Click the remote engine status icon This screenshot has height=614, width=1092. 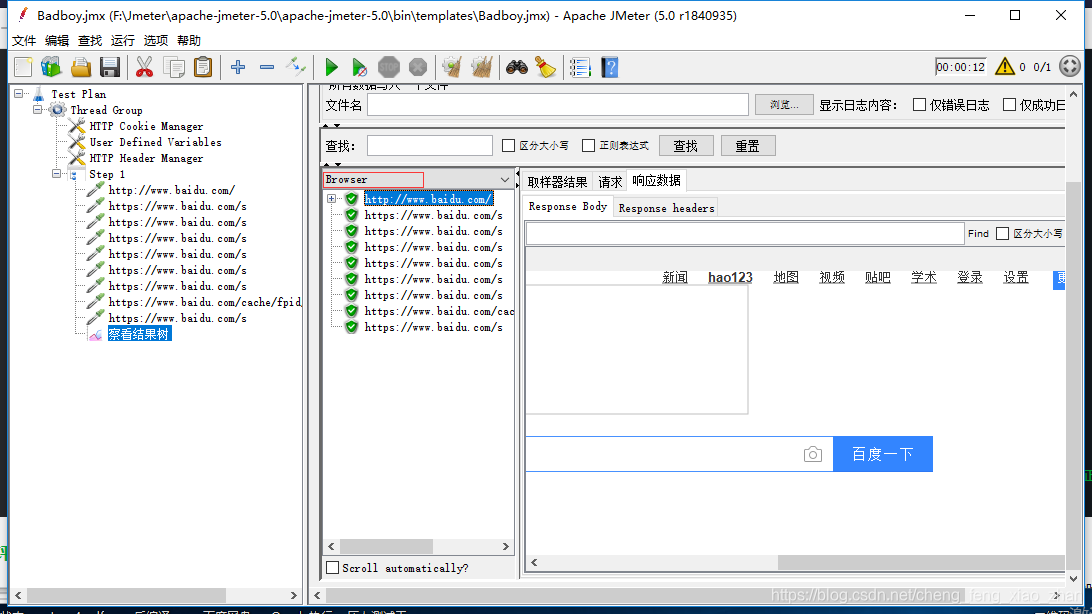1070,67
